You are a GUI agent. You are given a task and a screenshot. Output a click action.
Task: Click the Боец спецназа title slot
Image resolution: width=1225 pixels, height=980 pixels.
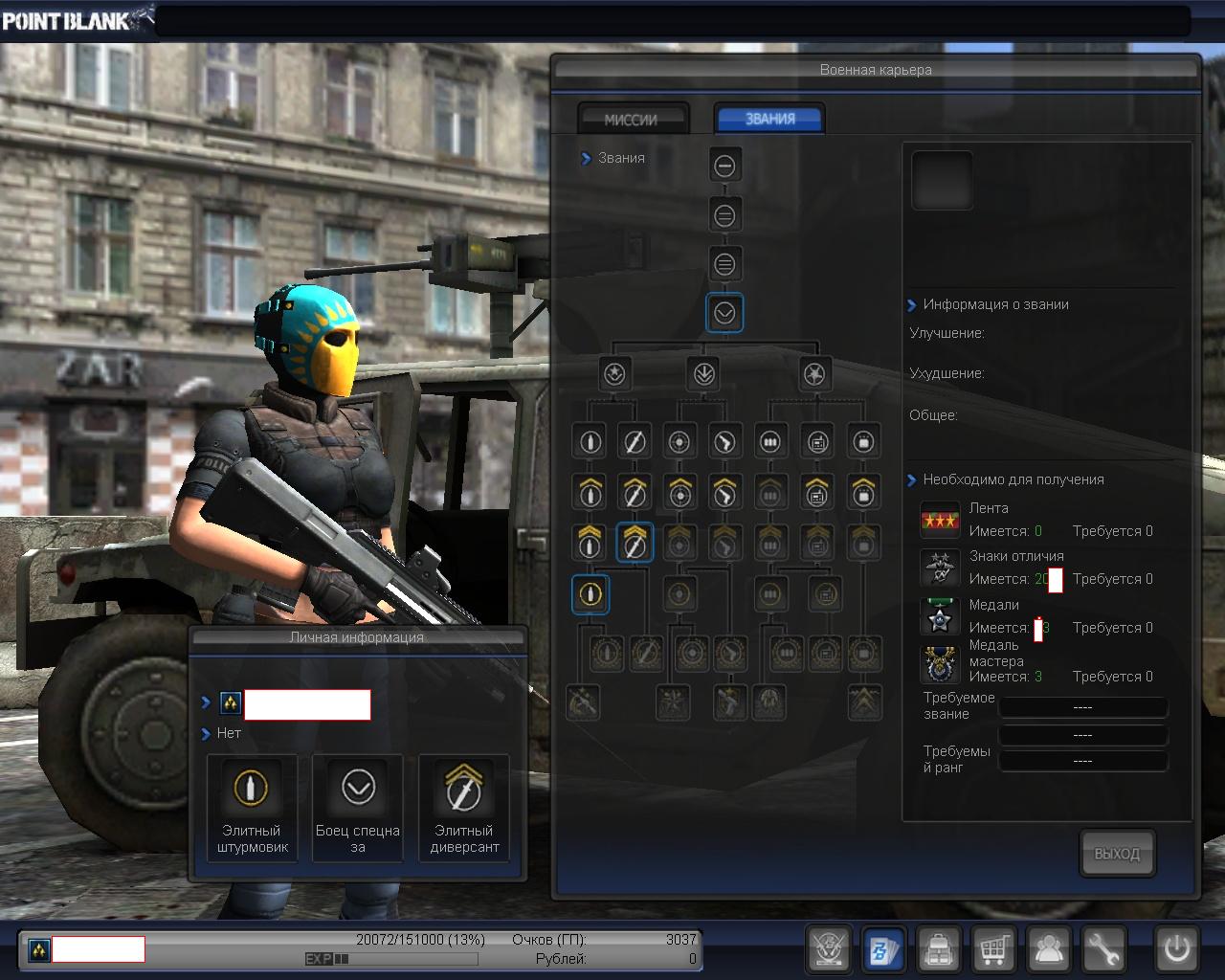[358, 809]
